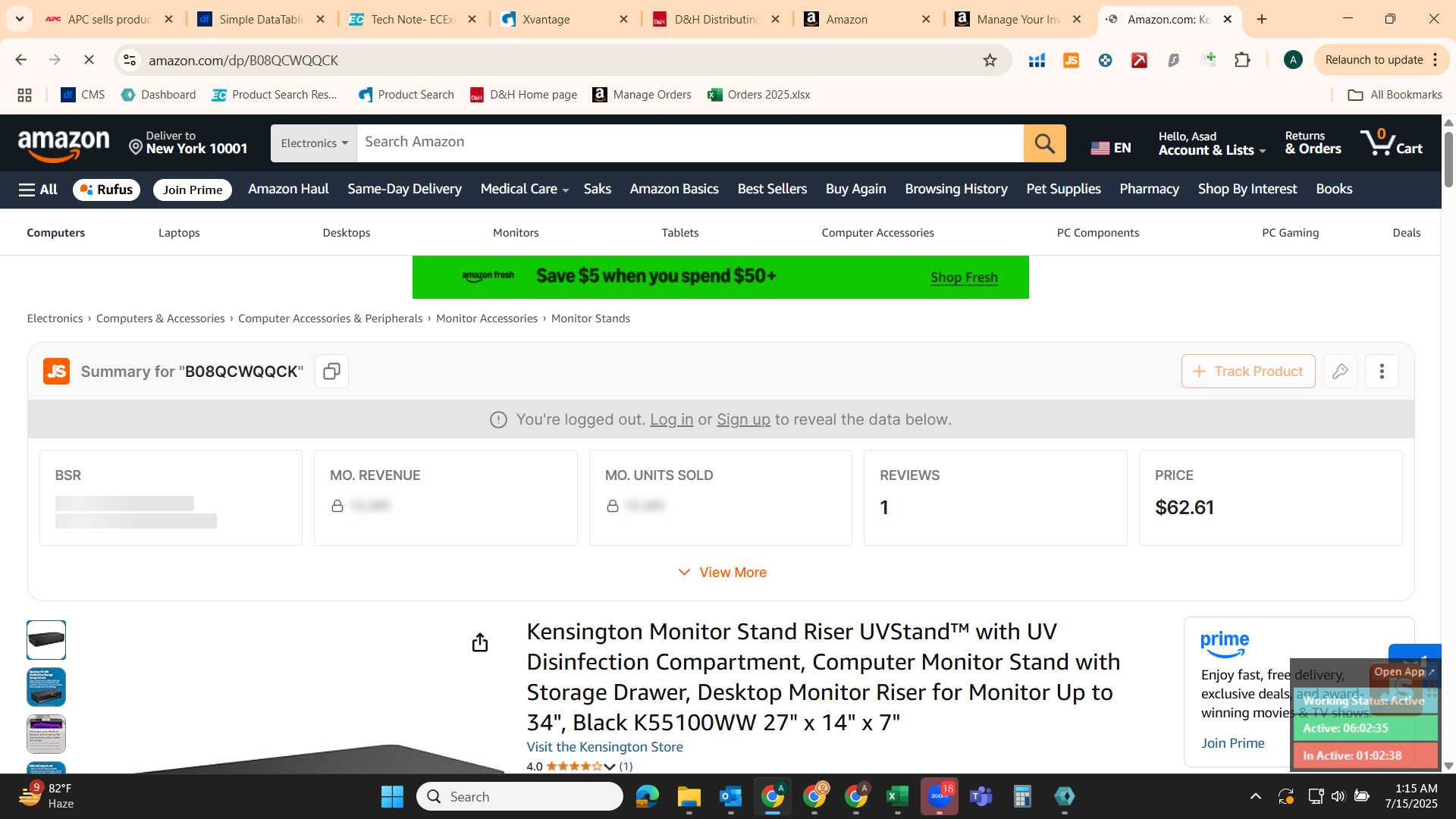
Task: Select the first product image thumbnail
Action: 46,640
